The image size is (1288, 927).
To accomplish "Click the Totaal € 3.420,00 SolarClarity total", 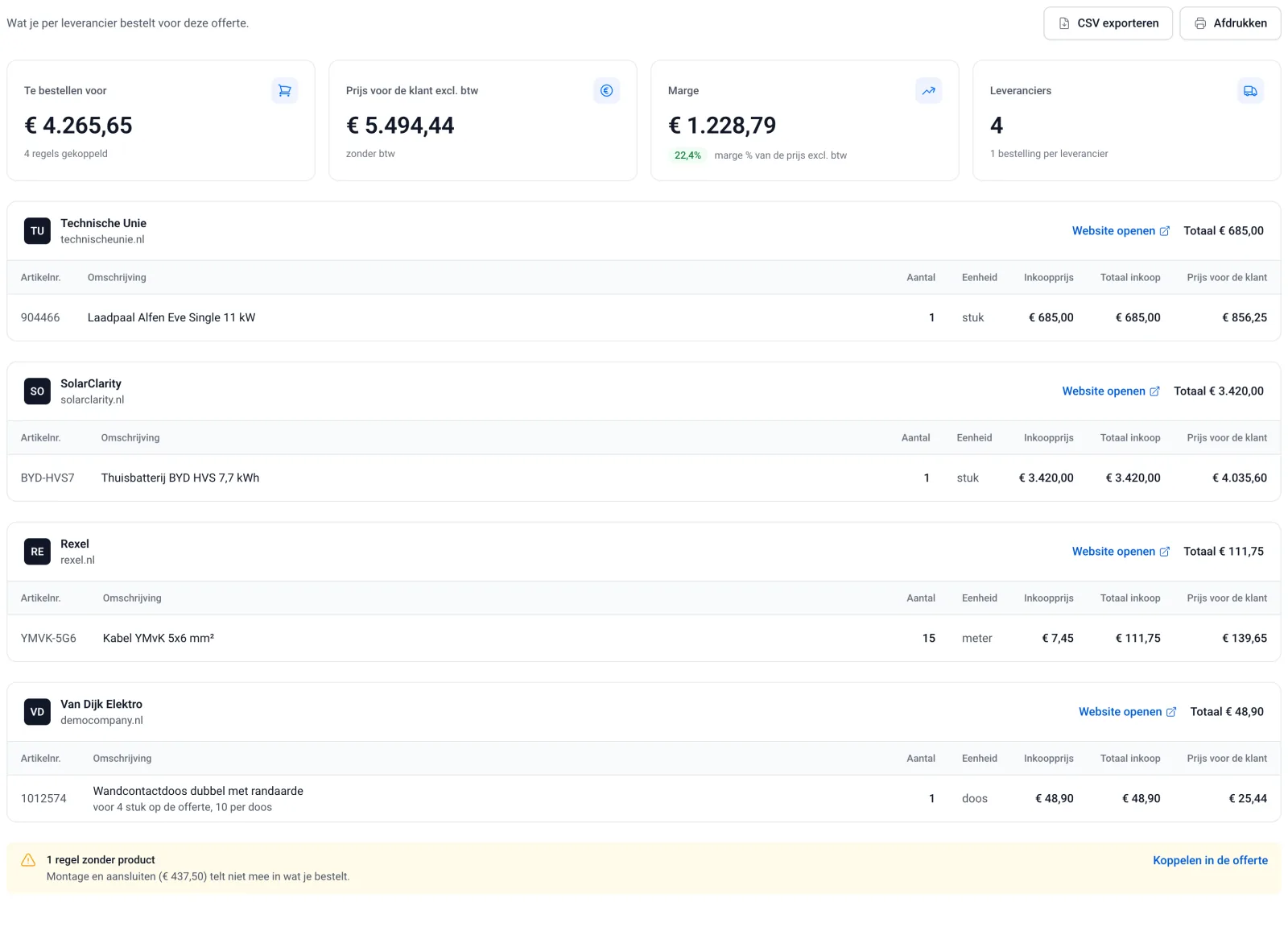I will tap(1219, 391).
